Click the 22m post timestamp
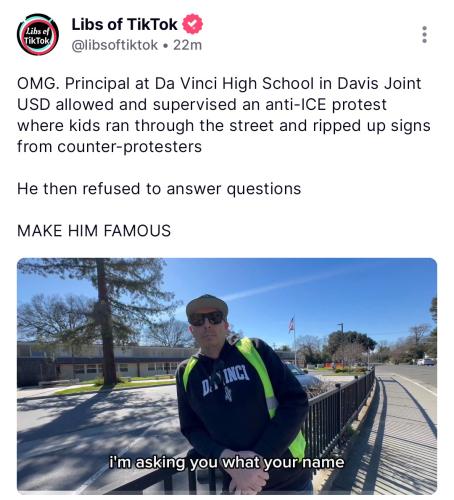This screenshot has height=500, width=454. point(187,45)
